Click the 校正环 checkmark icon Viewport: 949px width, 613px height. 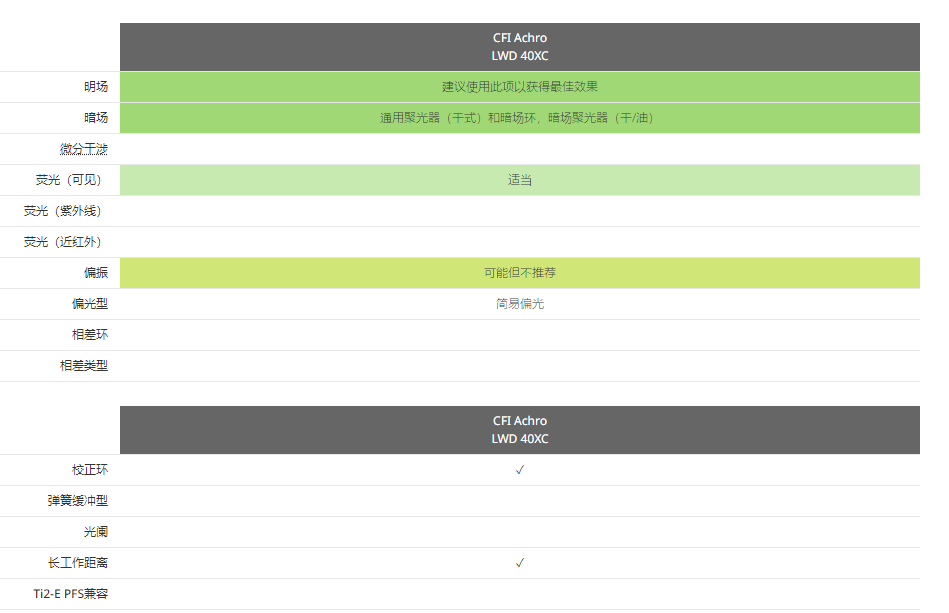(519, 470)
